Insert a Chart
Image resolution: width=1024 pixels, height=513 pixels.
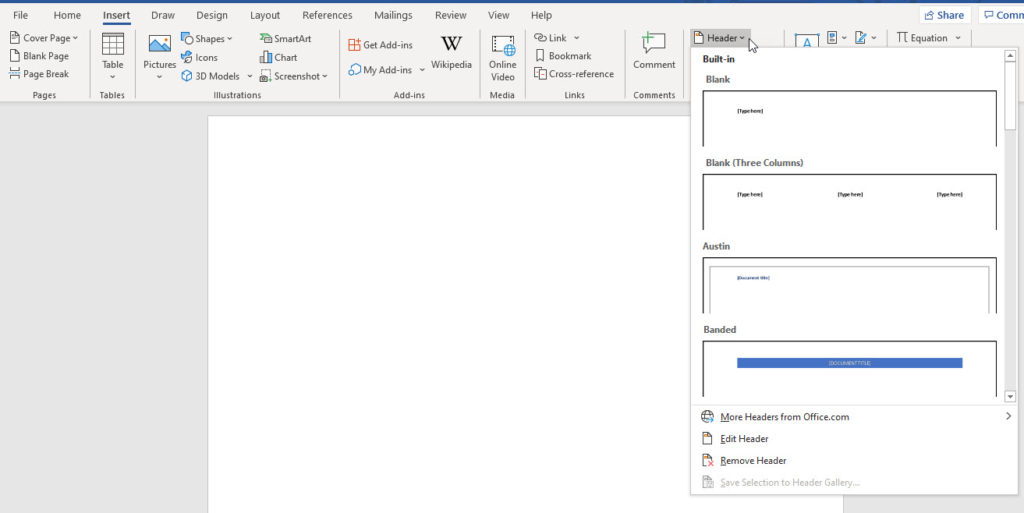tap(278, 57)
